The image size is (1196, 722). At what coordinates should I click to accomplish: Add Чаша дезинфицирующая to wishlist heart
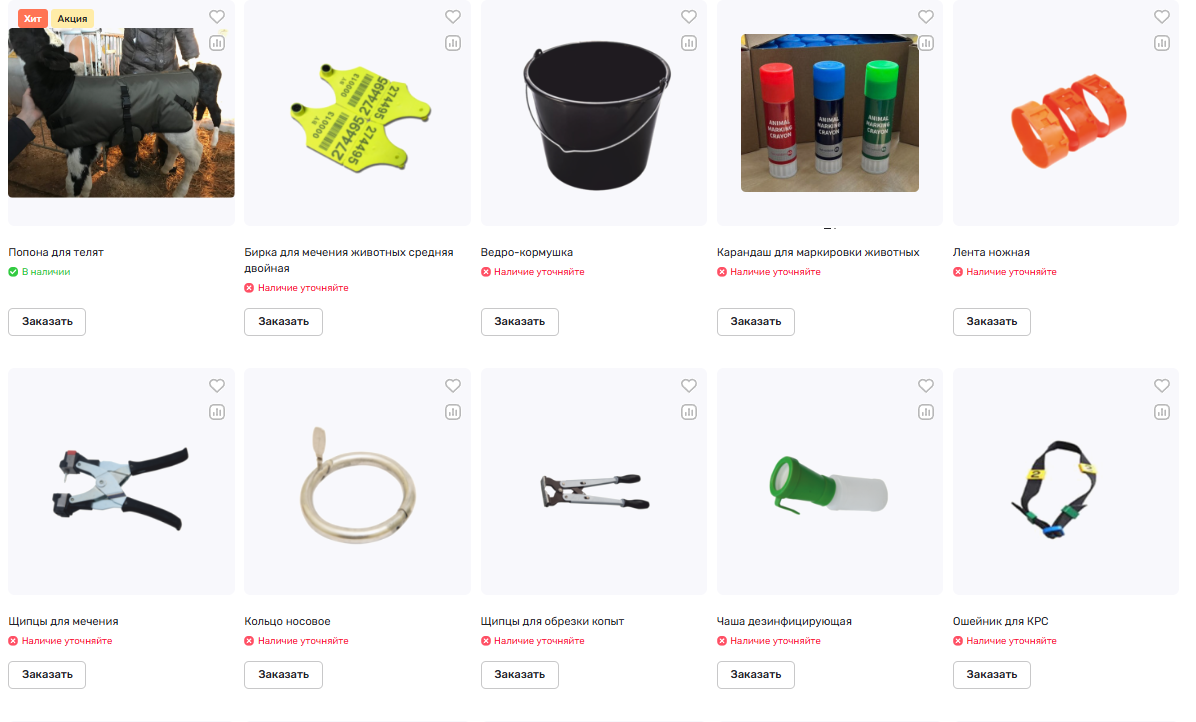pyautogui.click(x=926, y=386)
